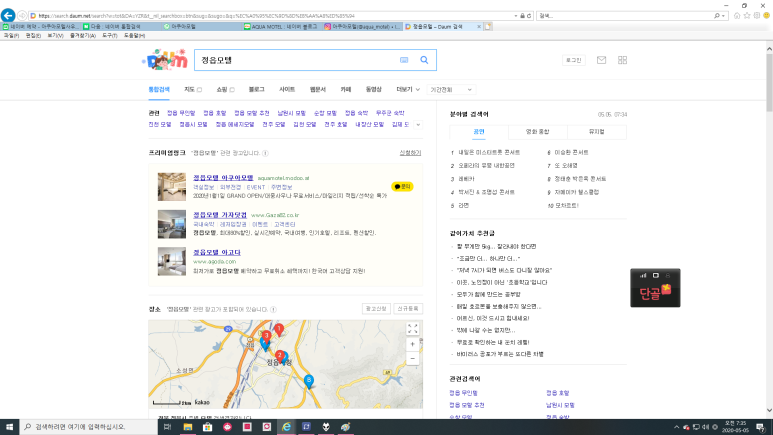The image size is (773, 435).
Task: Select the 카페 tab
Action: click(346, 90)
